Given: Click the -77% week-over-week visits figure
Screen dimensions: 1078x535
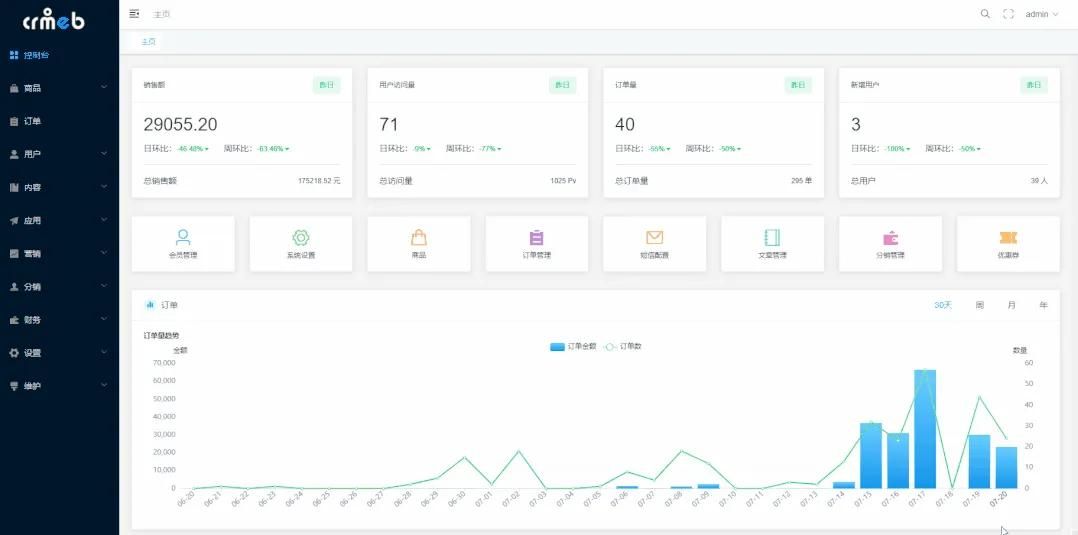Looking at the screenshot, I should 488,149.
